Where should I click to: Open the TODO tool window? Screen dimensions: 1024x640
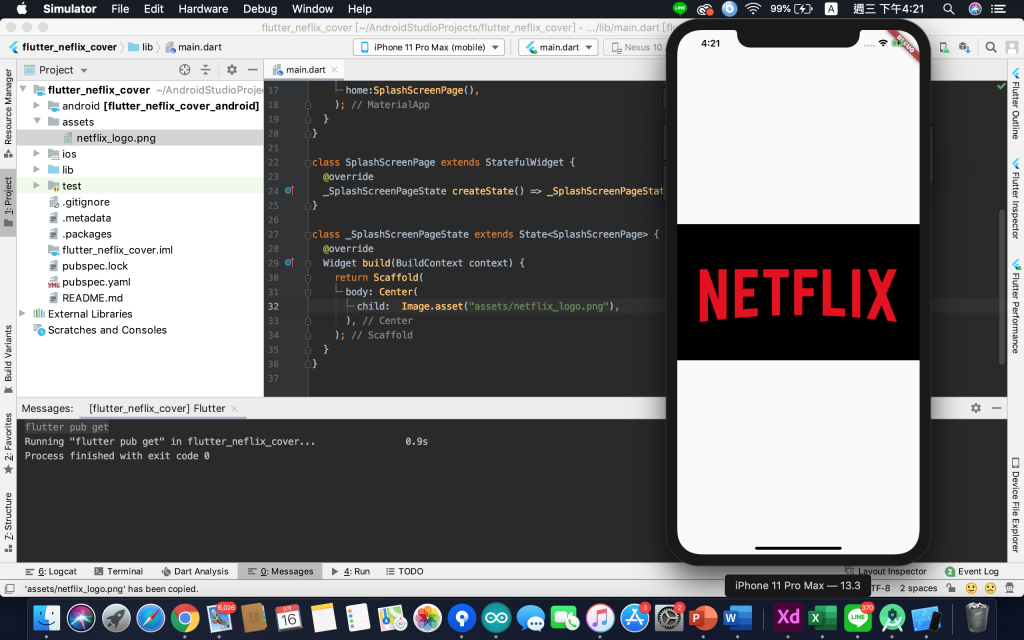(x=404, y=571)
